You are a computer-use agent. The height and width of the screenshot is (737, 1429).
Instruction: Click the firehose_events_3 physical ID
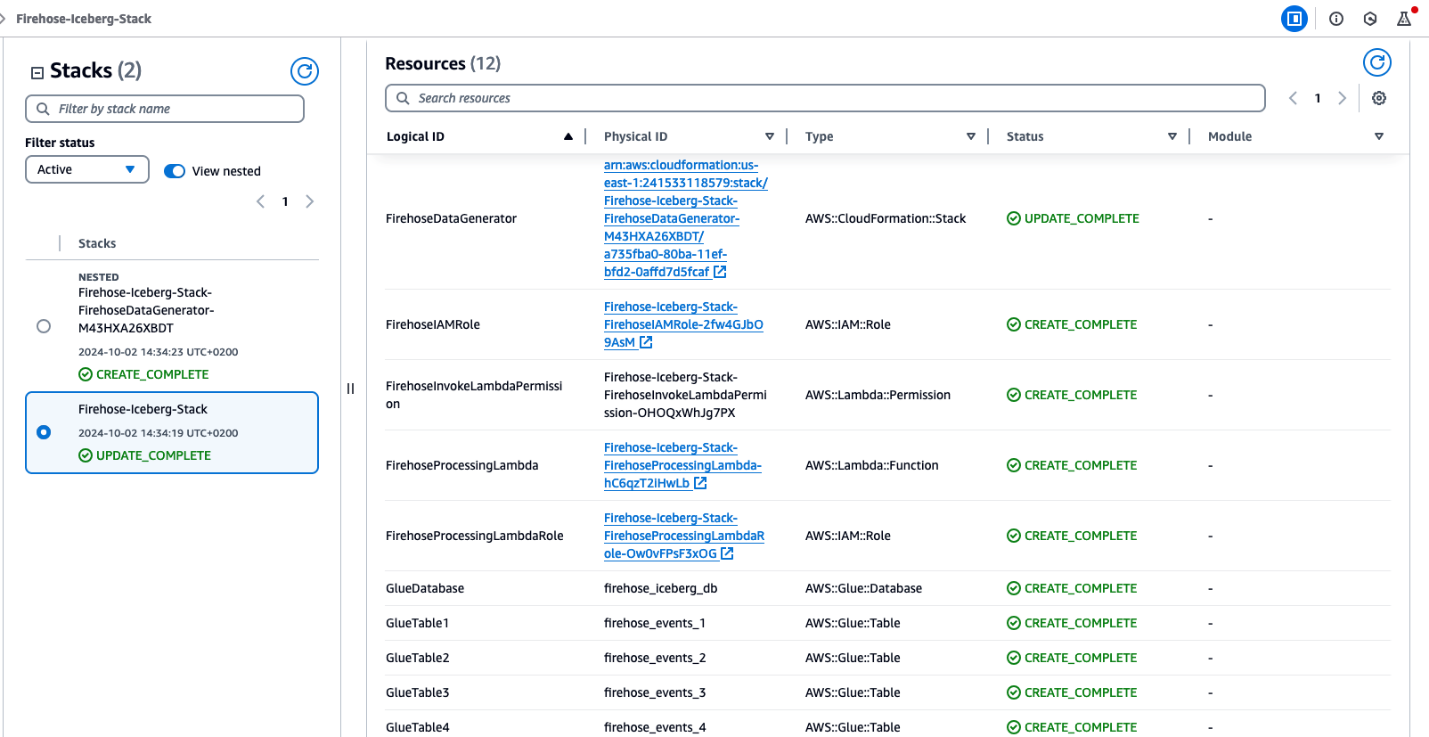[655, 692]
